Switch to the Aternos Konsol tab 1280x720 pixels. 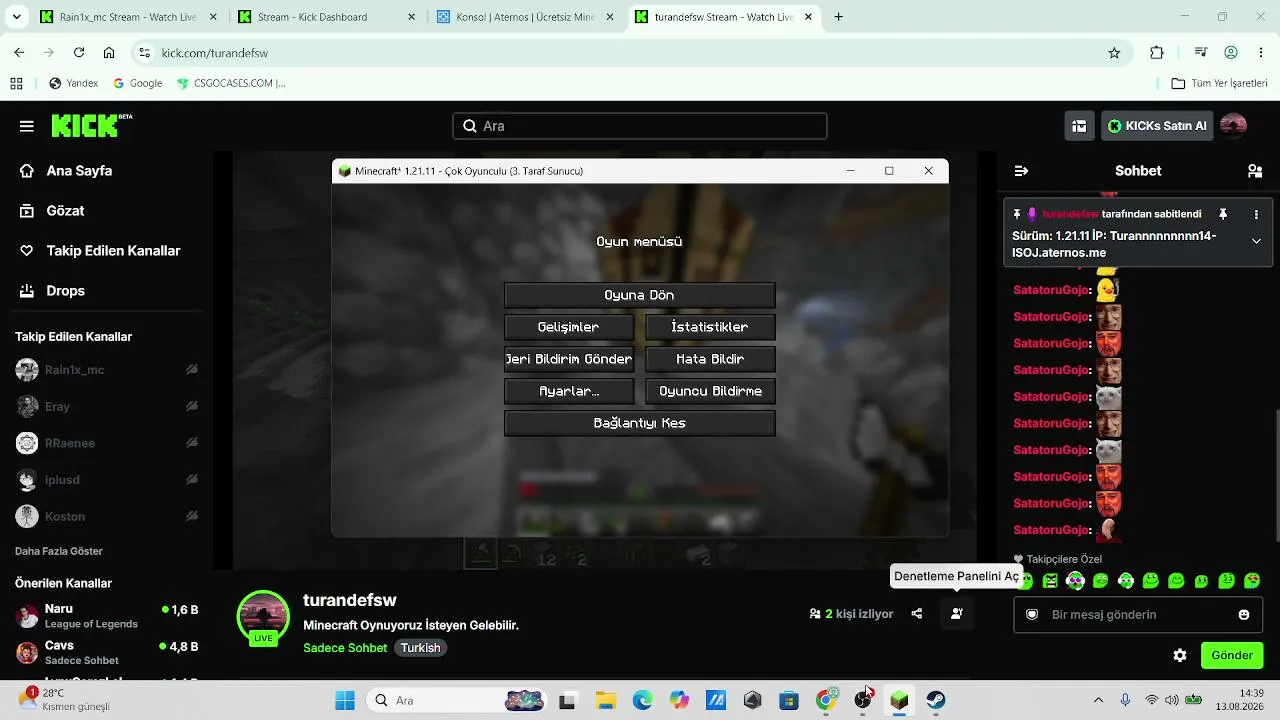click(x=525, y=17)
